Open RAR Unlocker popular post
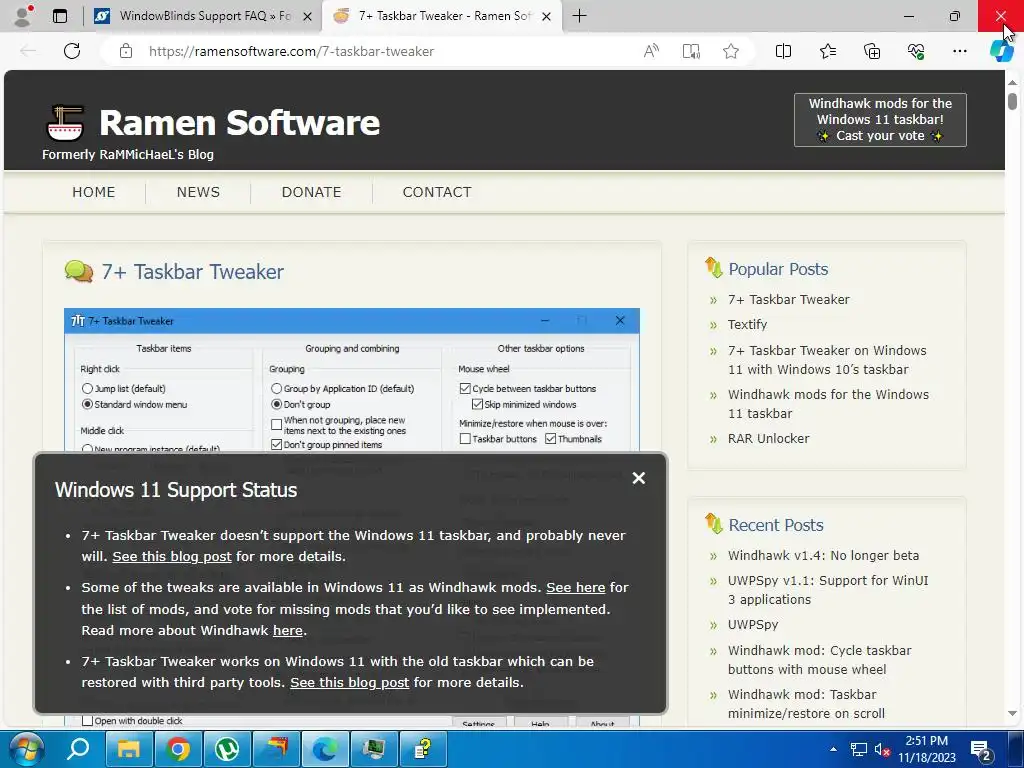This screenshot has width=1024, height=768. point(769,439)
